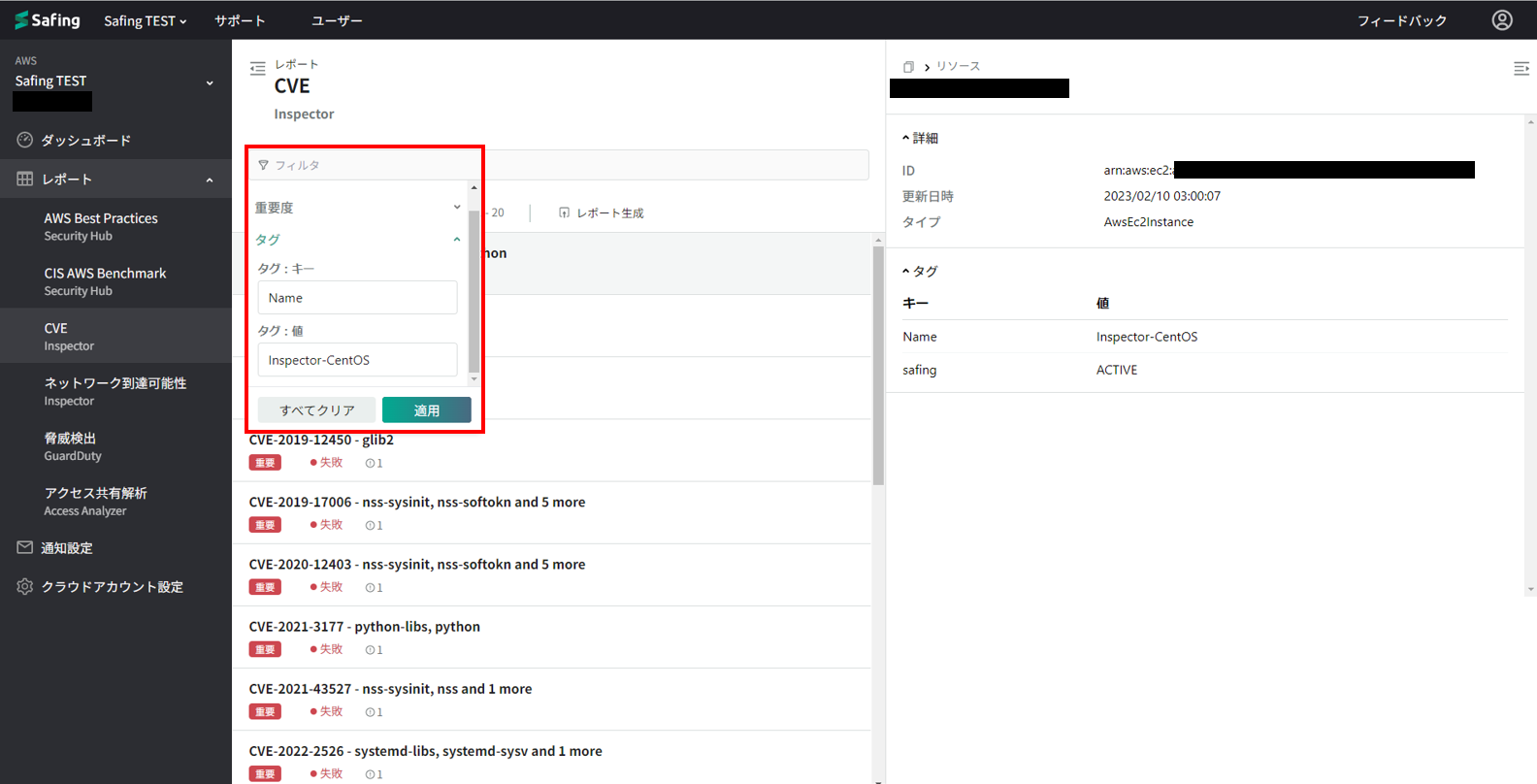The height and width of the screenshot is (784, 1537).
Task: Click the safing tag key
Action: click(919, 370)
